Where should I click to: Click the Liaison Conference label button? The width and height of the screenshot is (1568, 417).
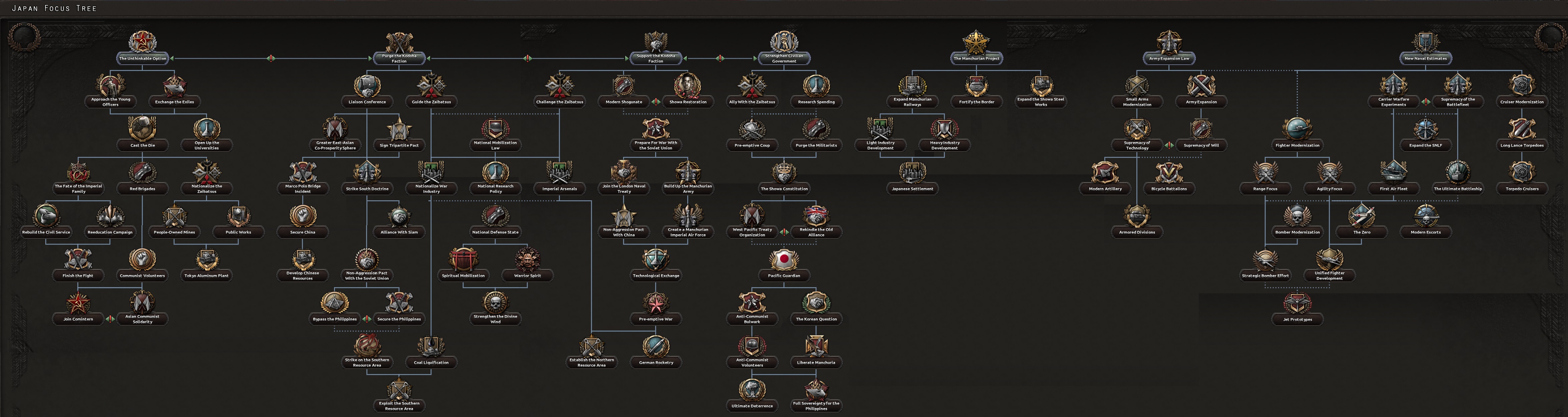click(x=367, y=102)
